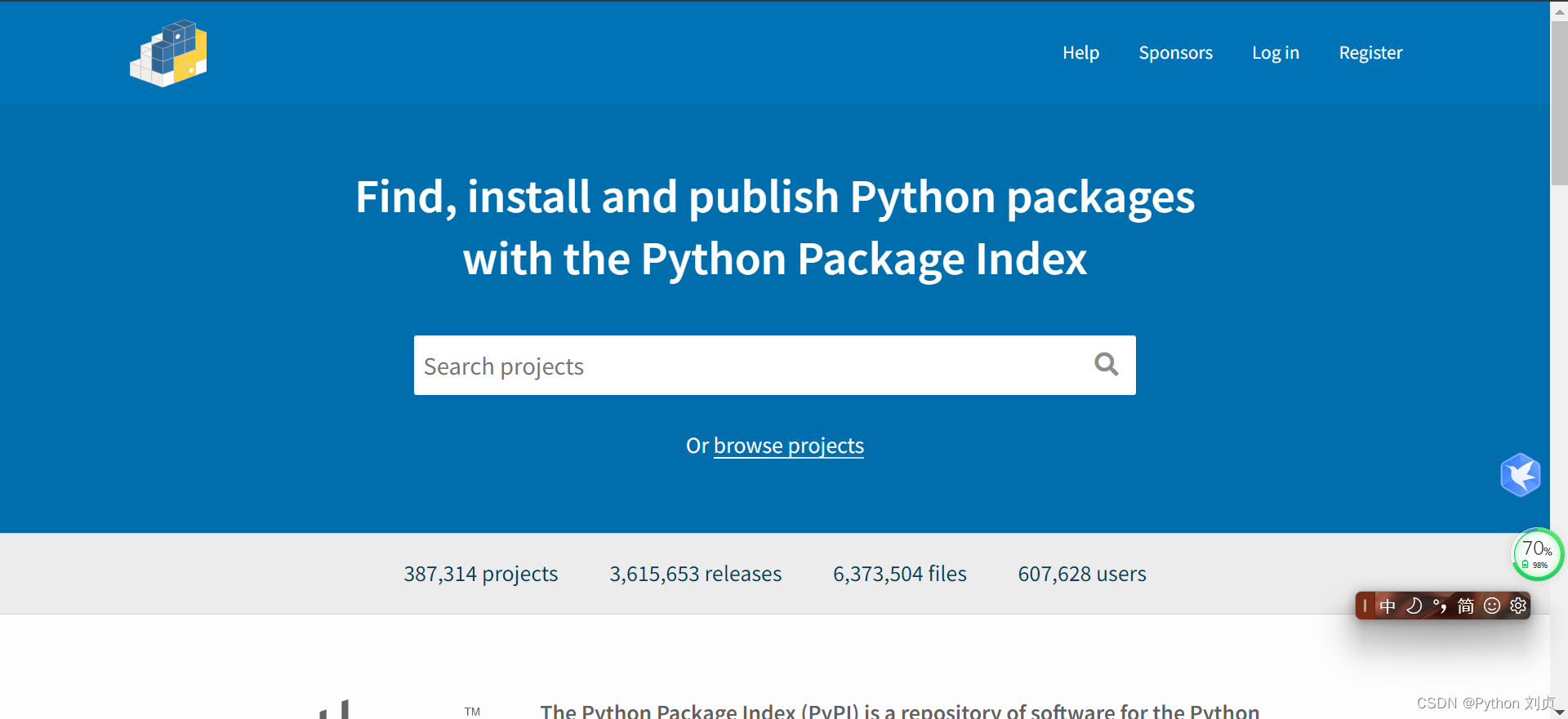Switch the 简 simplified Chinese toggle

(1466, 606)
